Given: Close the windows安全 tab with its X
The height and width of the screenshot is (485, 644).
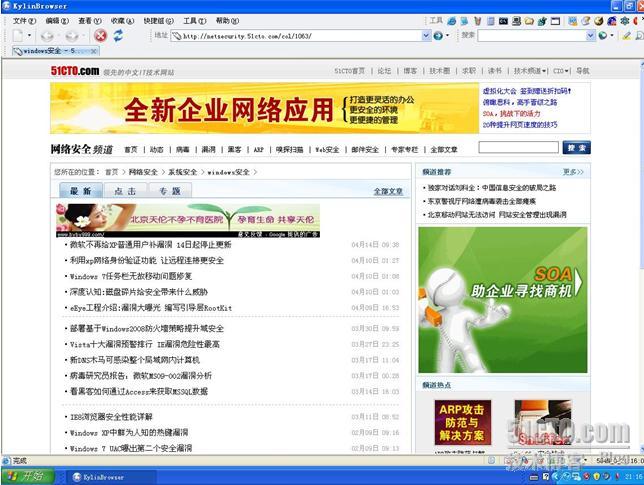Looking at the screenshot, I should pyautogui.click(x=94, y=51).
